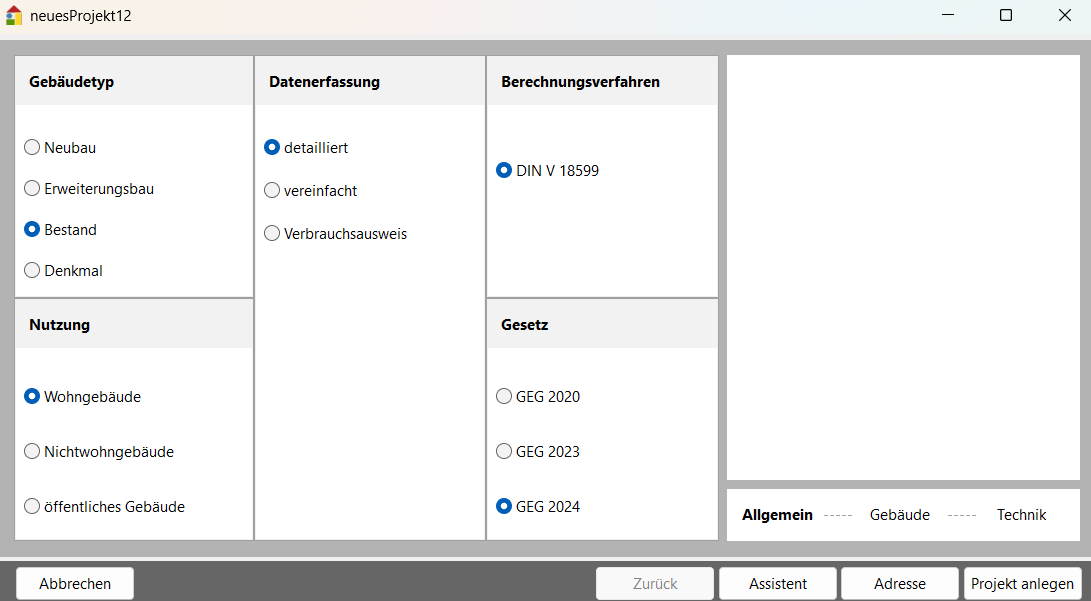Select the Neubau building type
Viewport: 1091px width, 601px height.
[32, 148]
